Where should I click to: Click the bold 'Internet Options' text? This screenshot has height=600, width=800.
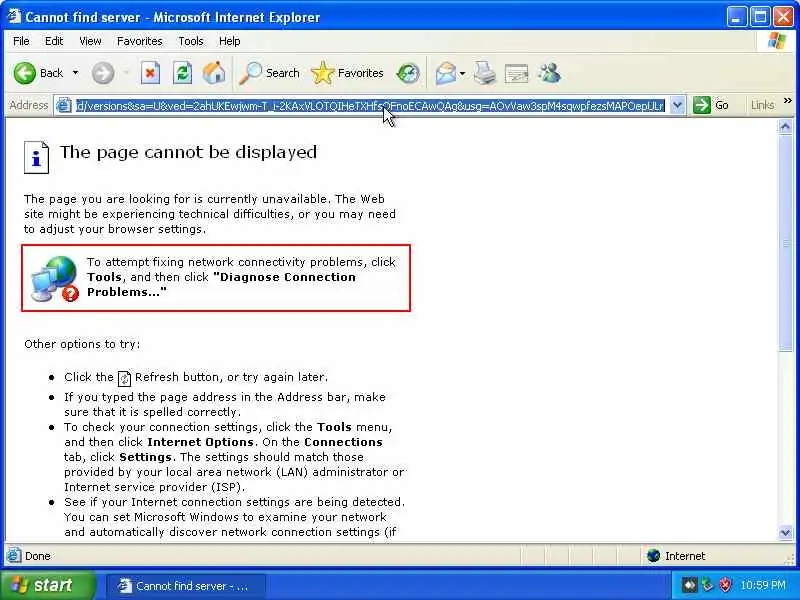[201, 442]
